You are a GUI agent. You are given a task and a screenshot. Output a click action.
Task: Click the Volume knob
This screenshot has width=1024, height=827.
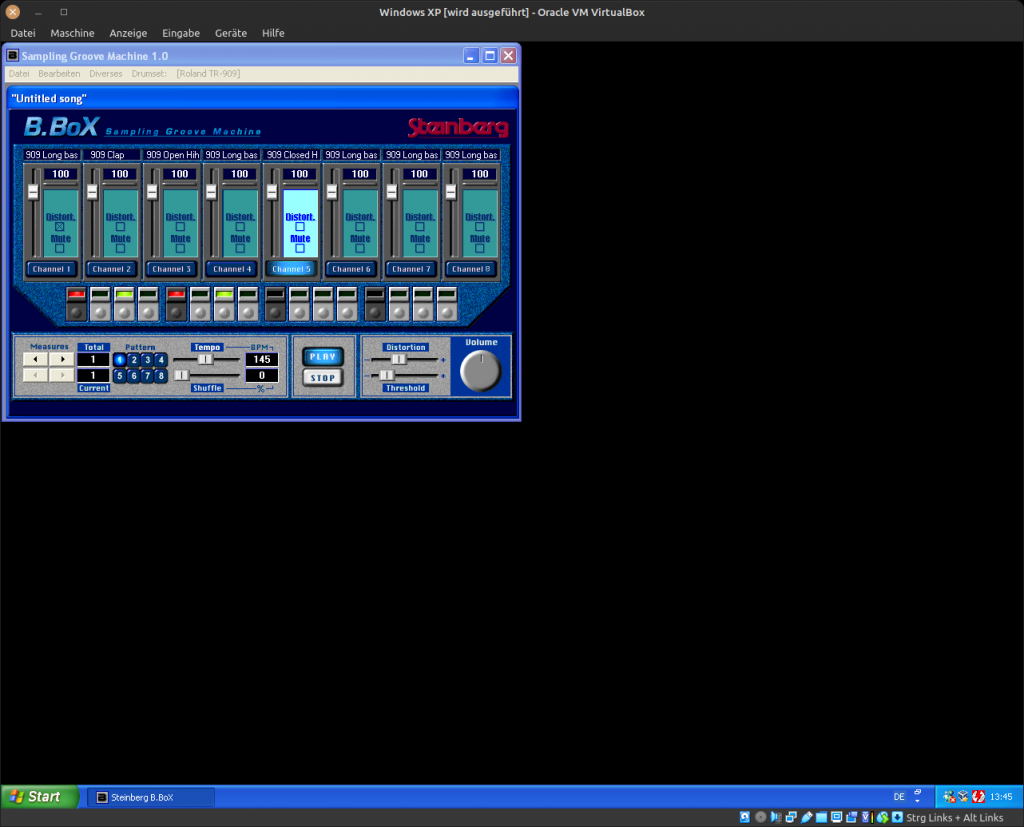[480, 371]
